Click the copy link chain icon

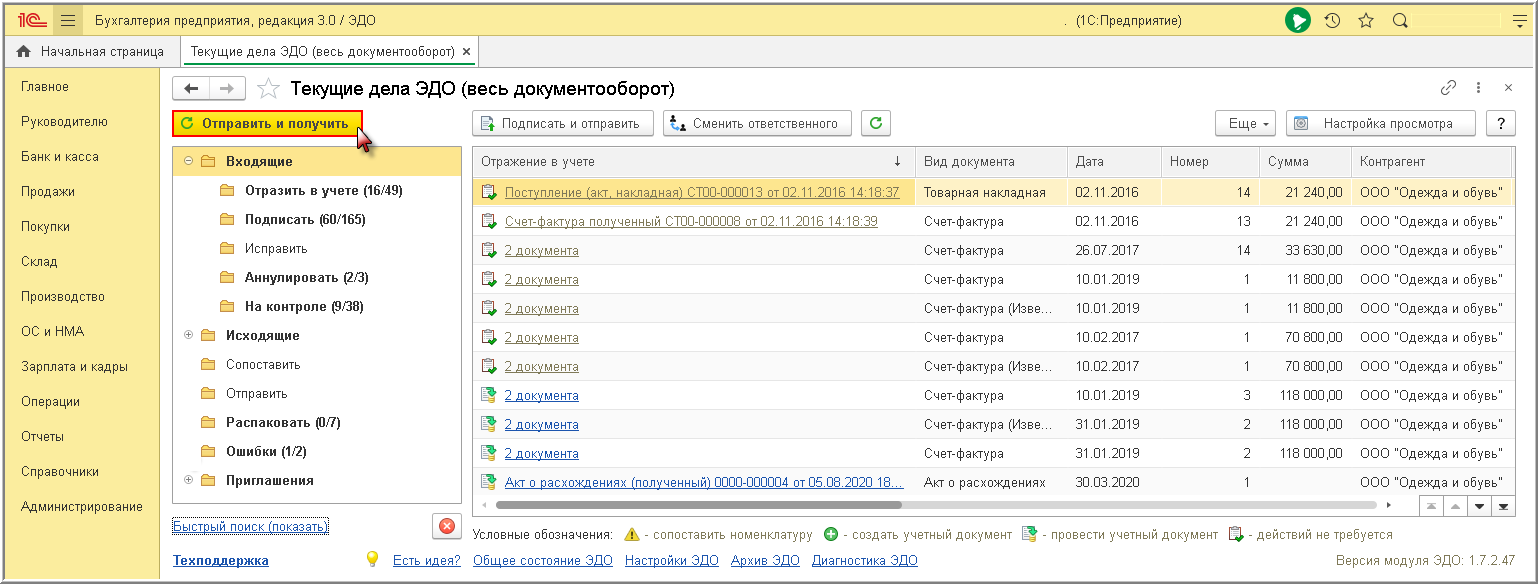click(x=1448, y=88)
